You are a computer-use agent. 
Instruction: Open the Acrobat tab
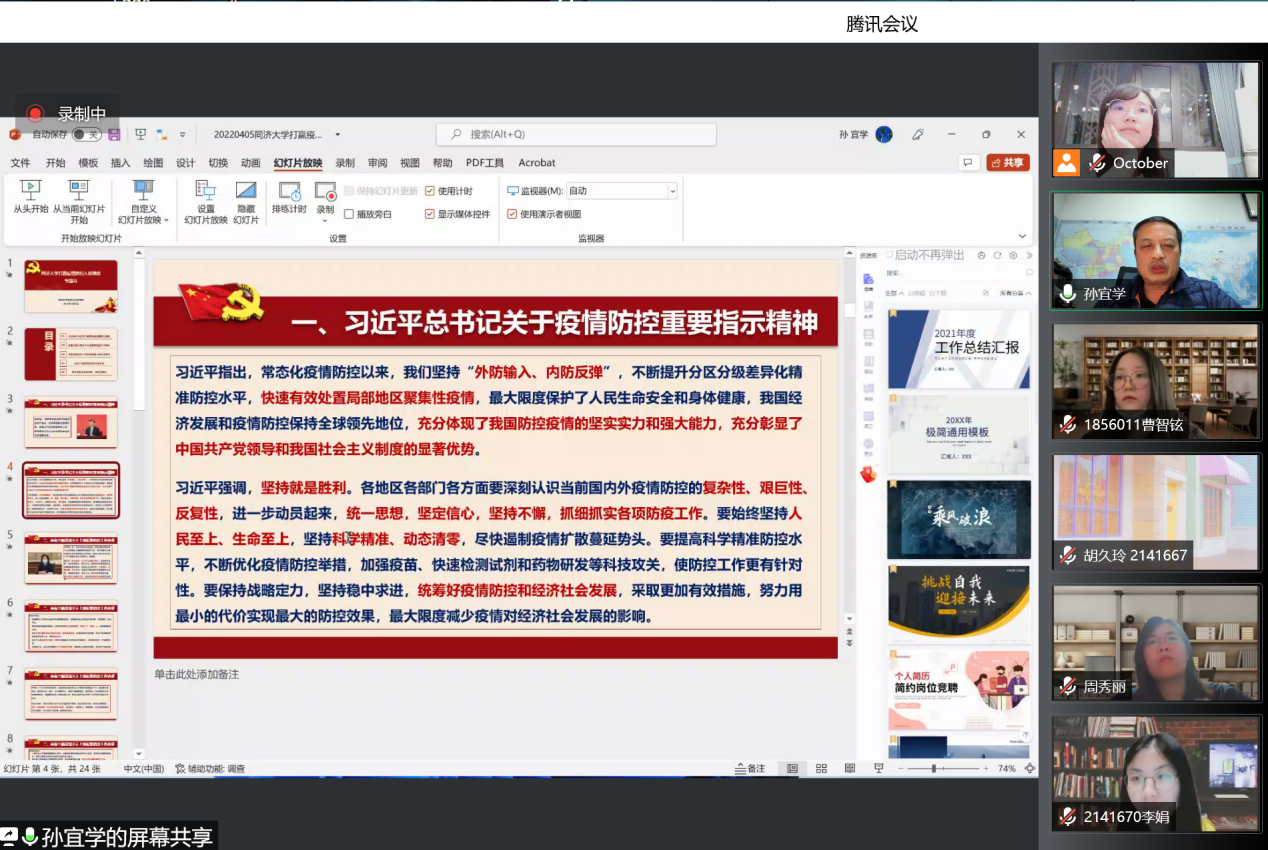tap(537, 163)
